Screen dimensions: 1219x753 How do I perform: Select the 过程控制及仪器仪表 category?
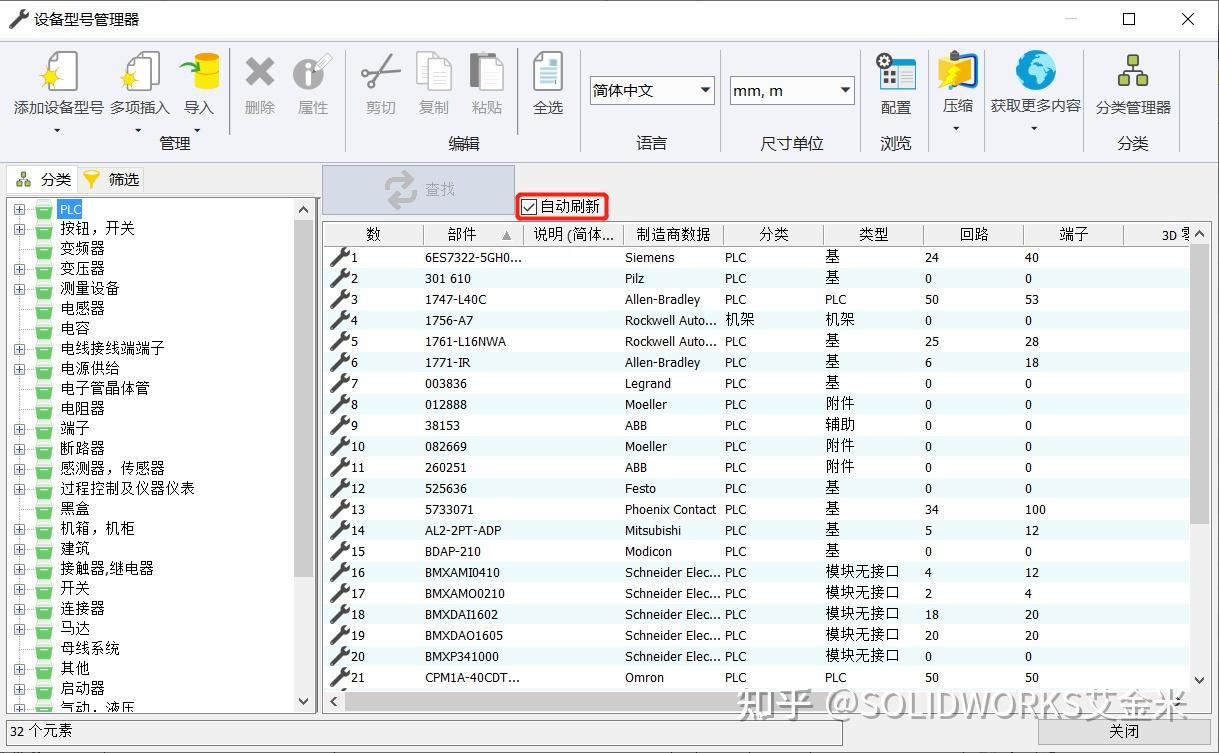click(x=127, y=488)
